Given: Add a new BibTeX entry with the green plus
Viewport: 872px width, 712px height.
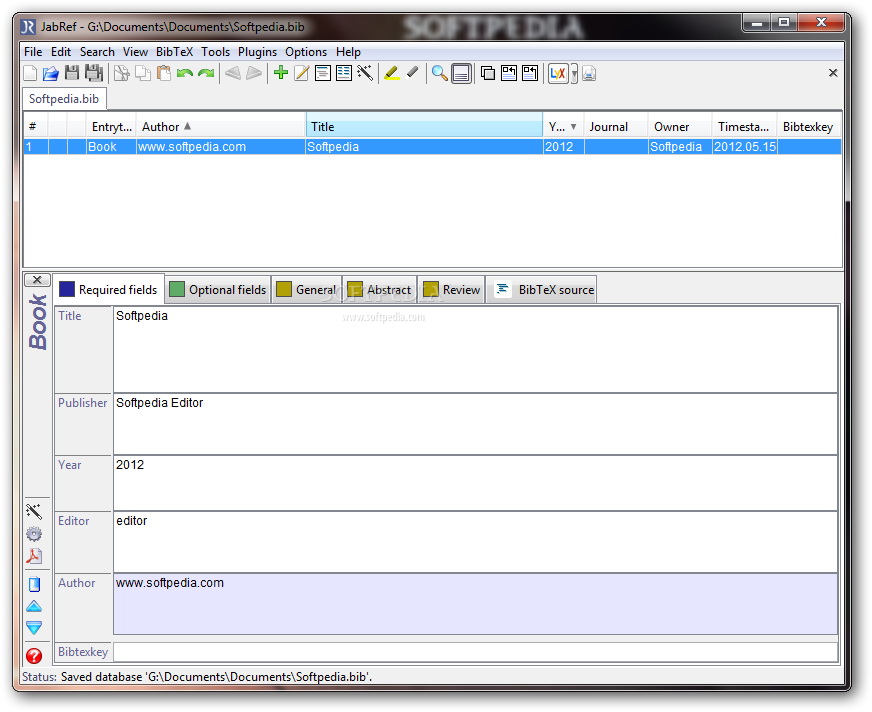Looking at the screenshot, I should tap(281, 72).
